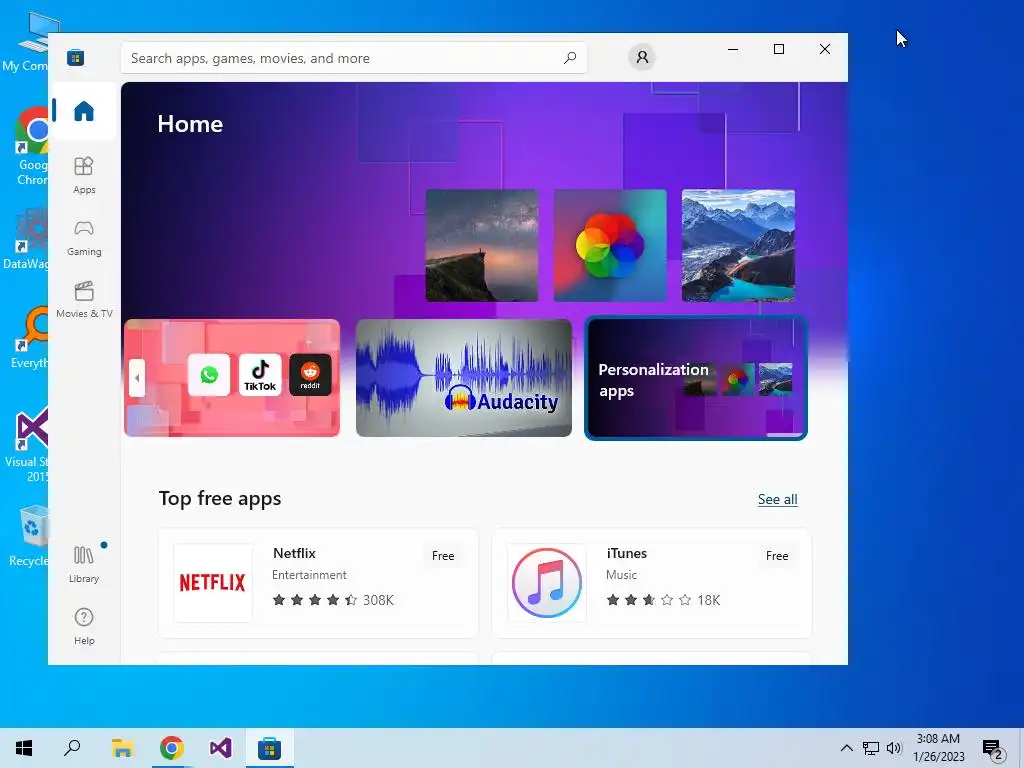
Task: Open the volume speaker tray icon
Action: coord(894,748)
